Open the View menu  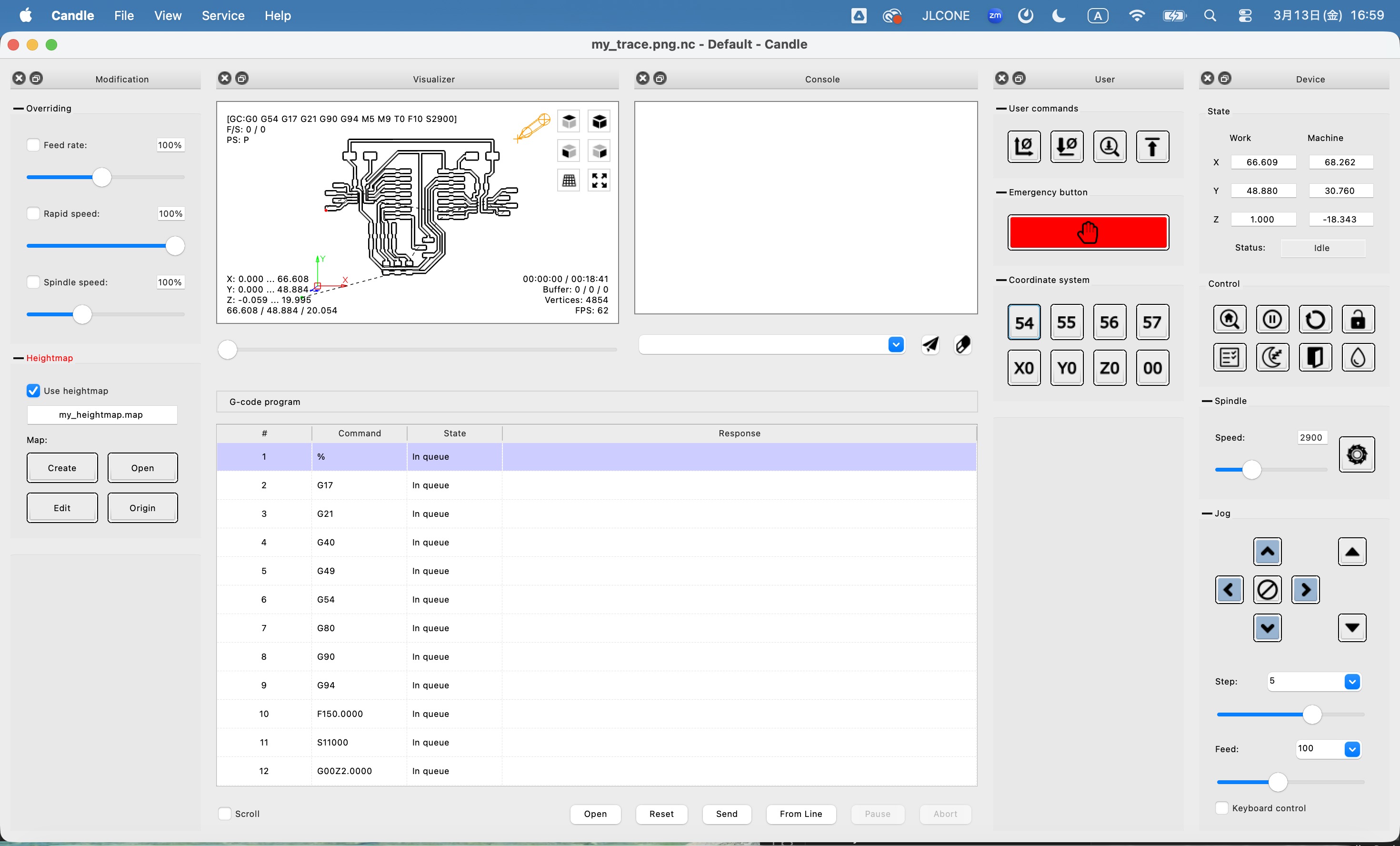pos(167,15)
